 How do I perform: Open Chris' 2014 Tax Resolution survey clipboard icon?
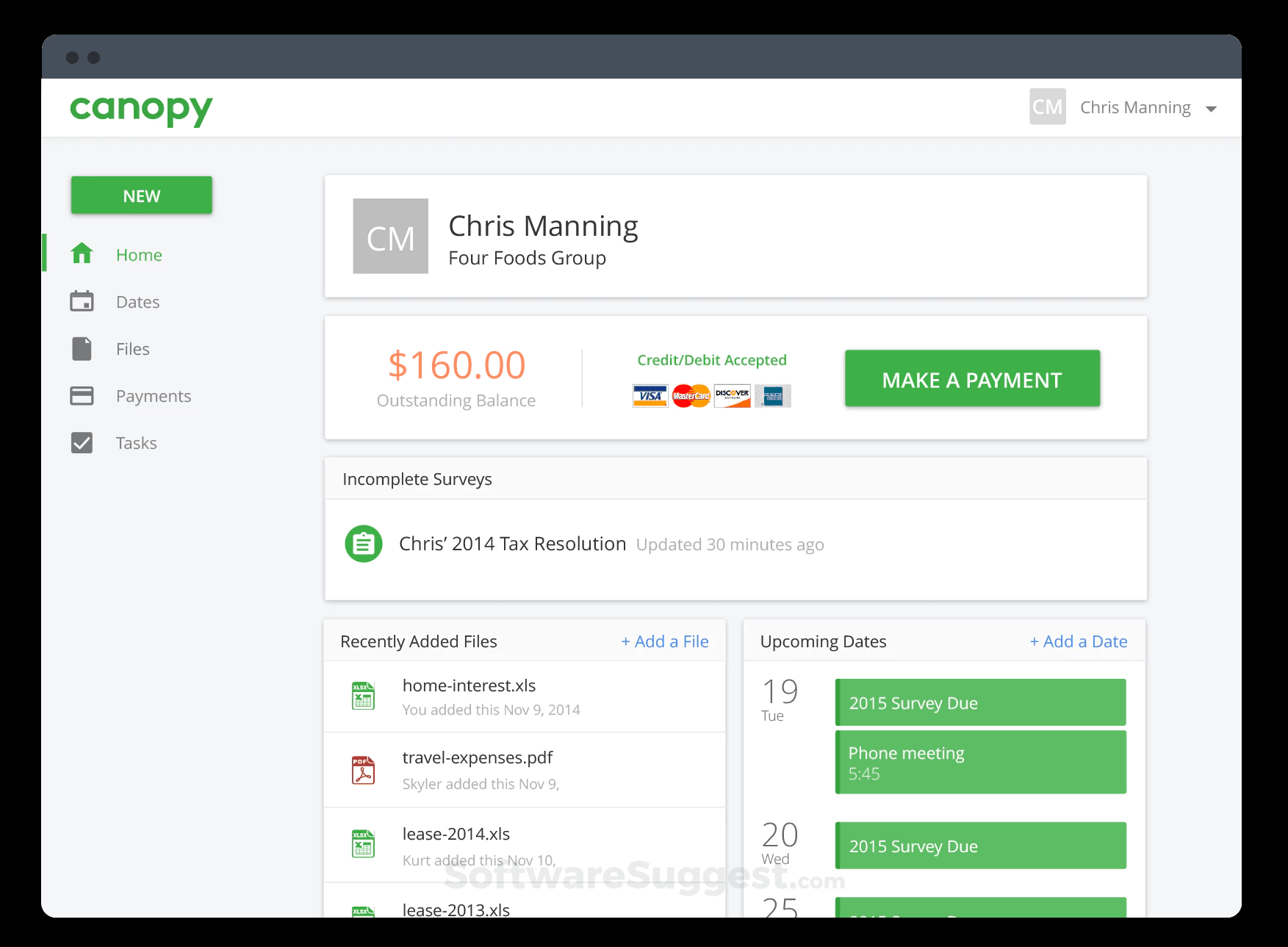click(363, 544)
